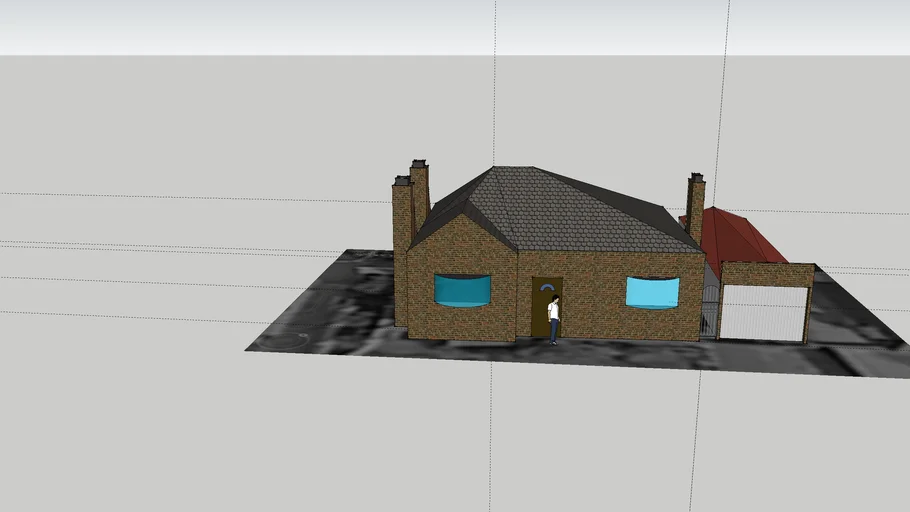Click the gray shingled main roof

560,212
